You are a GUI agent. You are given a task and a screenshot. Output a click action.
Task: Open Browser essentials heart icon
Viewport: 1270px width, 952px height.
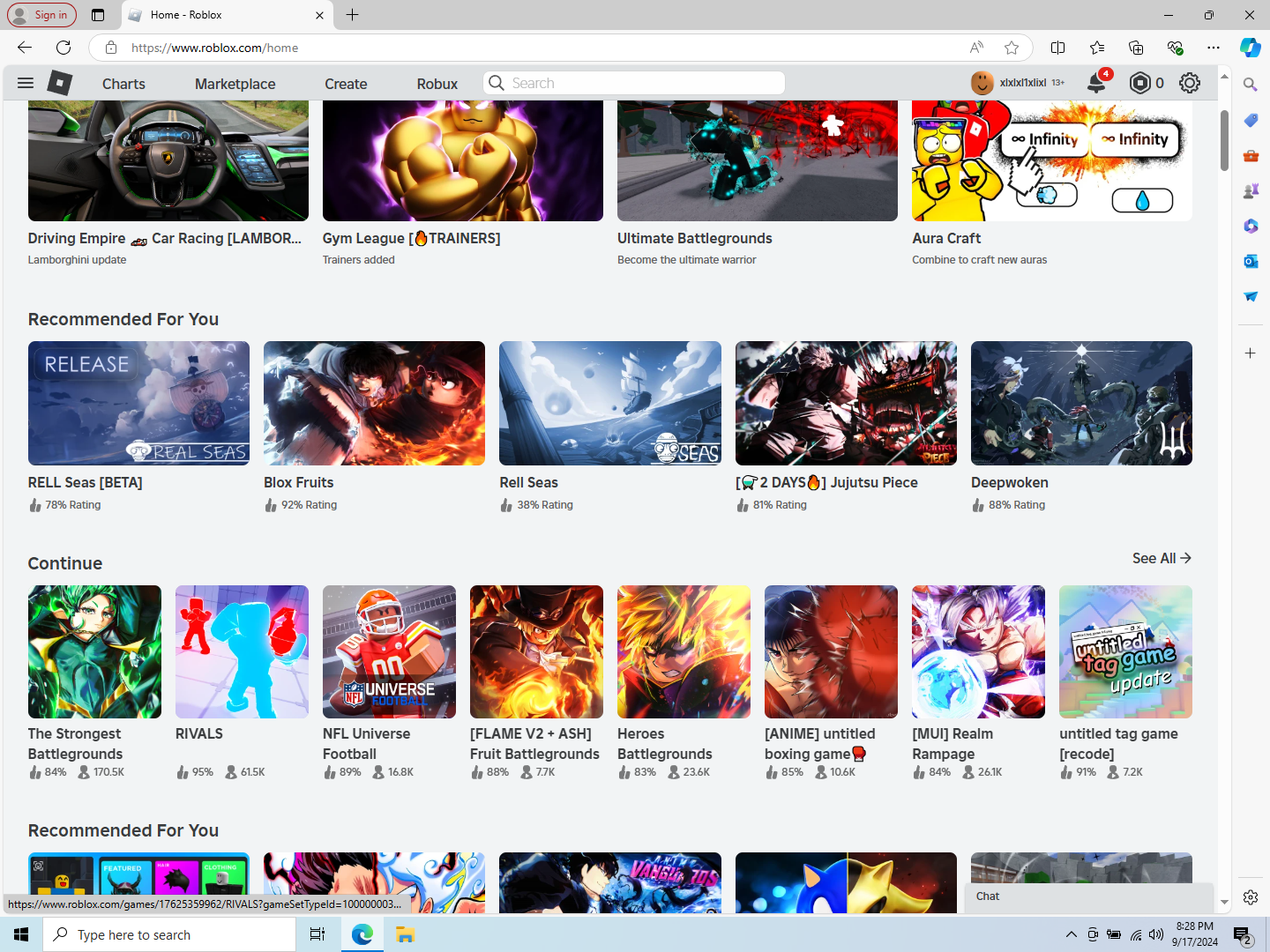click(x=1175, y=48)
